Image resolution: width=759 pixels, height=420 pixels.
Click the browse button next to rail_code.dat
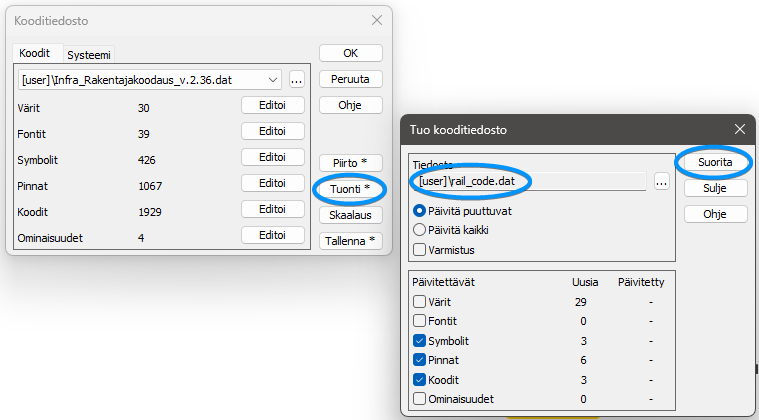pyautogui.click(x=661, y=181)
